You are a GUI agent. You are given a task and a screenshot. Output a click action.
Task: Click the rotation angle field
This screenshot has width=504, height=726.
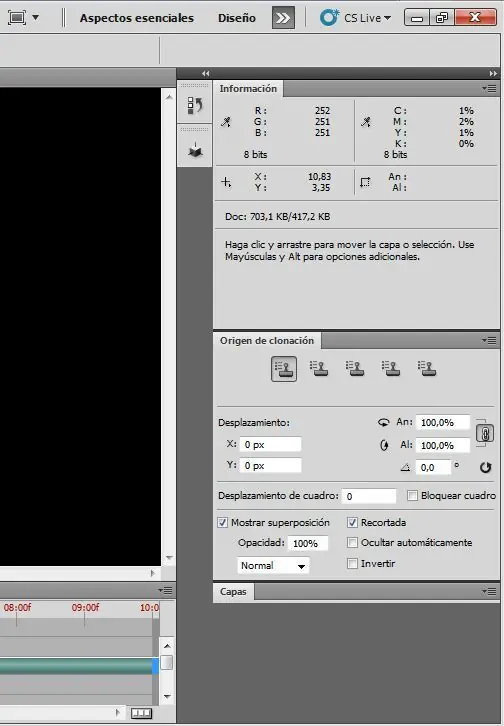[433, 467]
